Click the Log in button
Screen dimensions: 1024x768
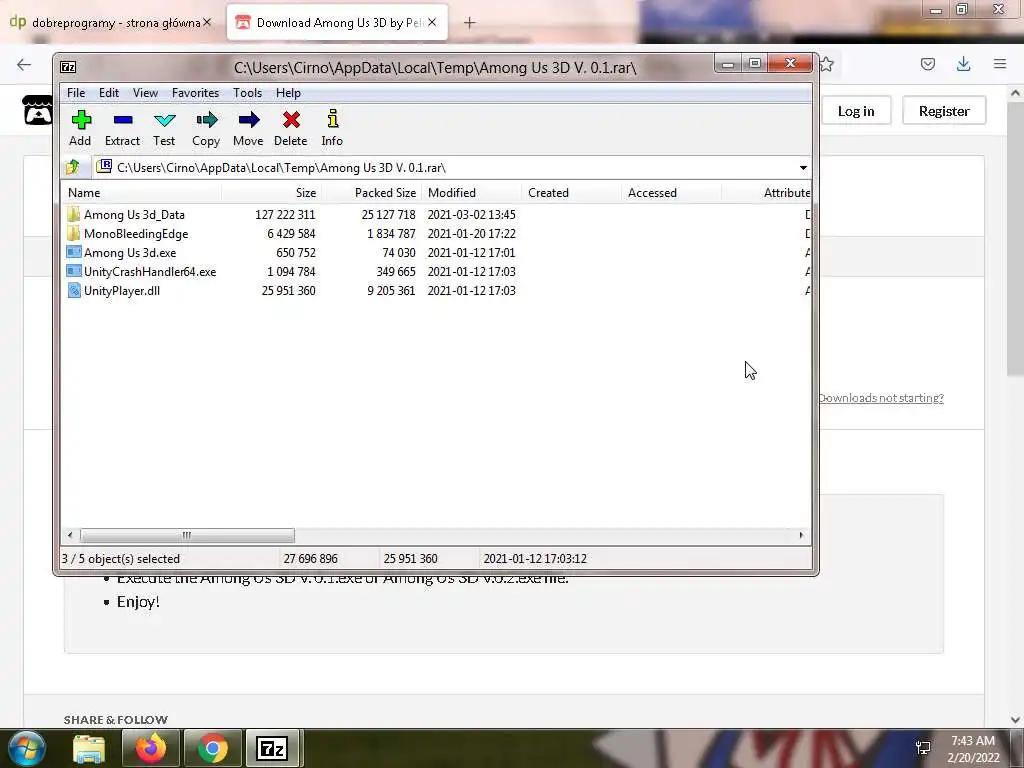[856, 111]
